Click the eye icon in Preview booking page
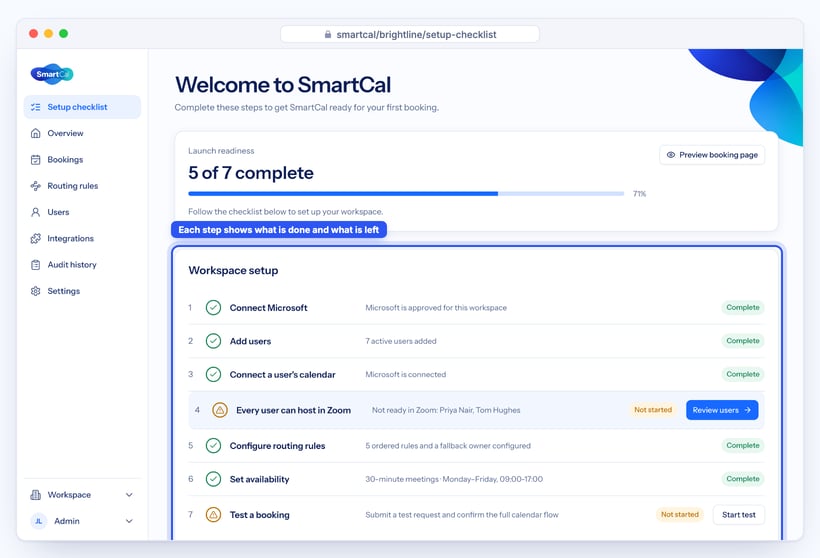The image size is (820, 558). pyautogui.click(x=671, y=155)
